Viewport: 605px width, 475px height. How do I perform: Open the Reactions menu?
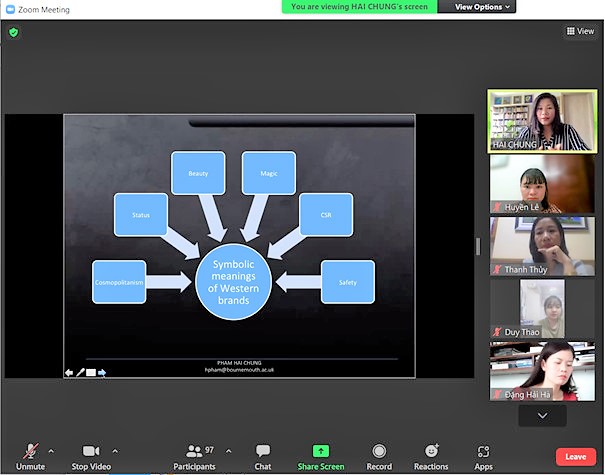[431, 455]
